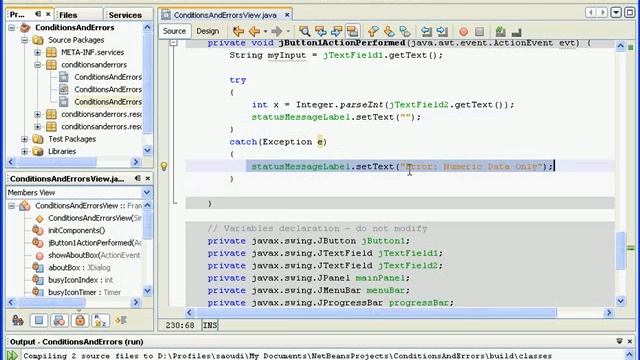Viewport: 640px width, 360px height.
Task: Shift Line Left toolbar icon
Action: coord(426,31)
